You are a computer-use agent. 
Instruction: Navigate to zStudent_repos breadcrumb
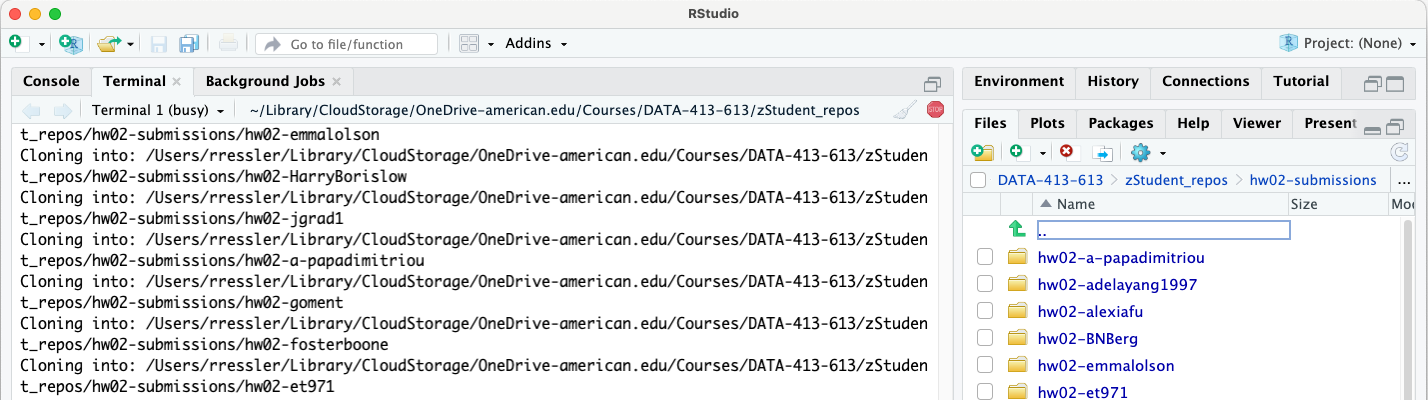tap(1176, 180)
